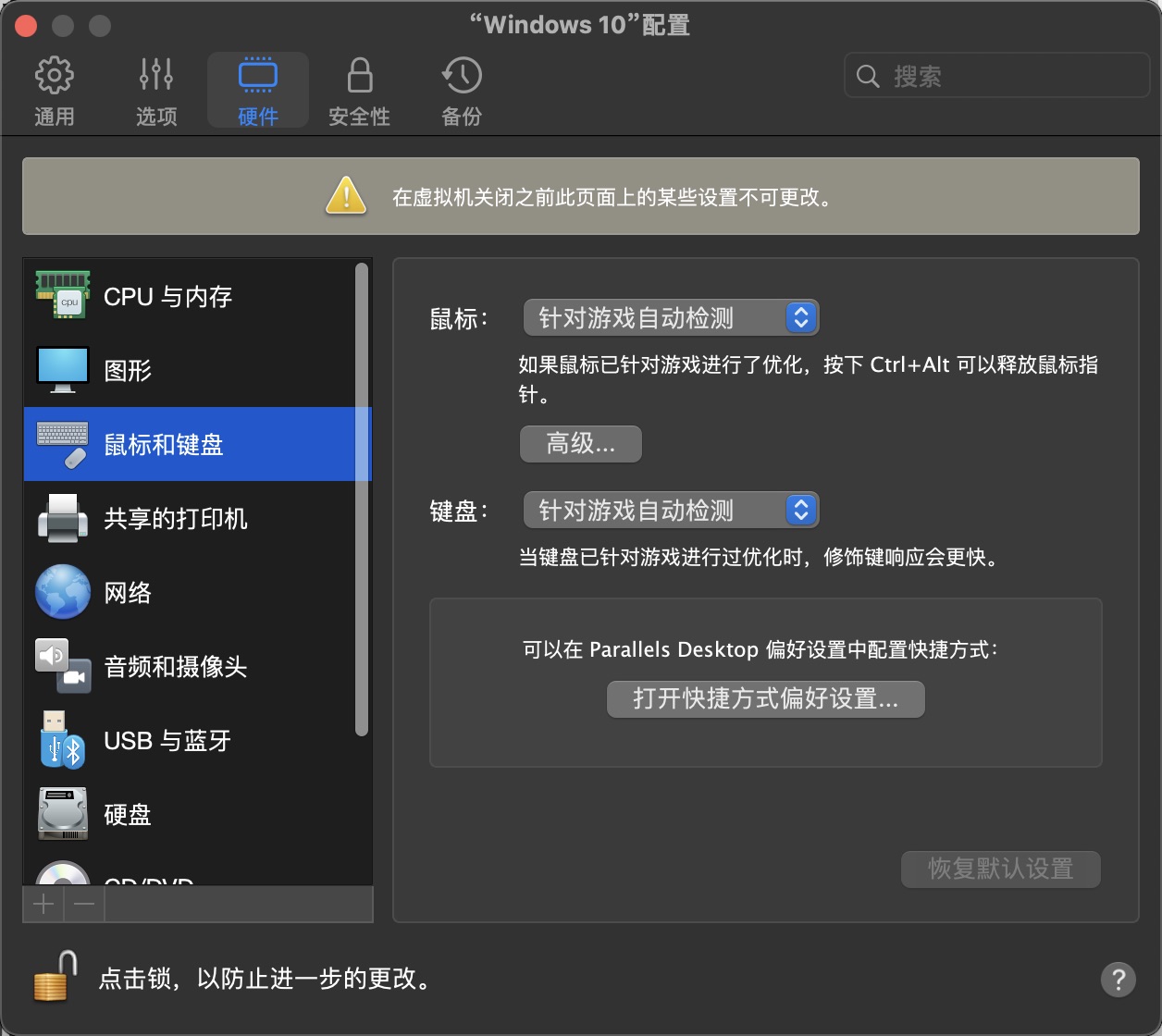Click the lock icon to prevent changes

pyautogui.click(x=56, y=975)
